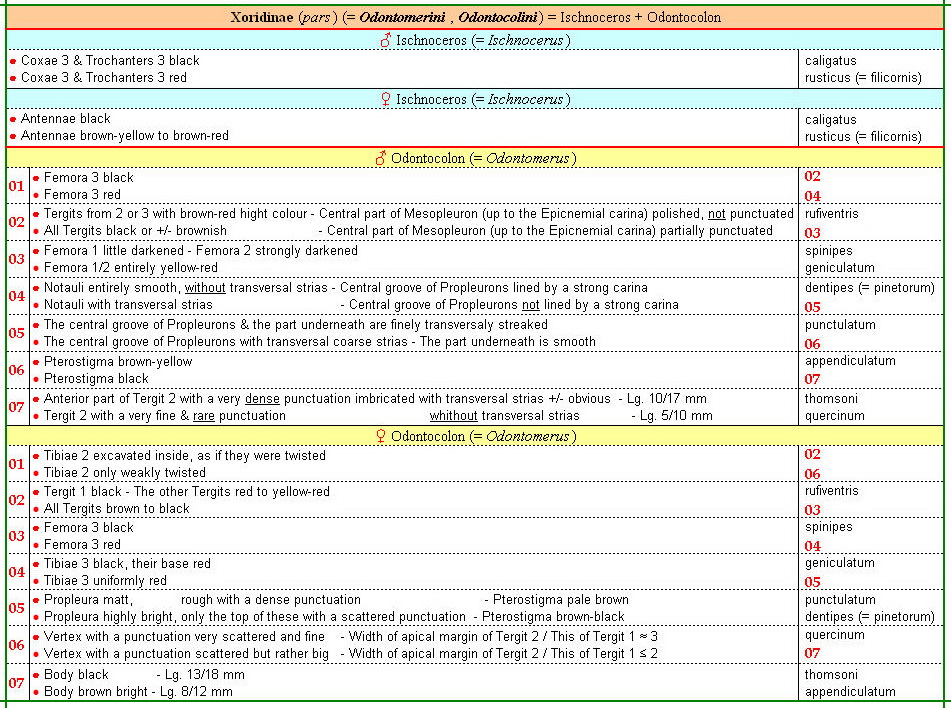Click the male symbol in the Odontocolon header
The height and width of the screenshot is (708, 951).
point(380,158)
